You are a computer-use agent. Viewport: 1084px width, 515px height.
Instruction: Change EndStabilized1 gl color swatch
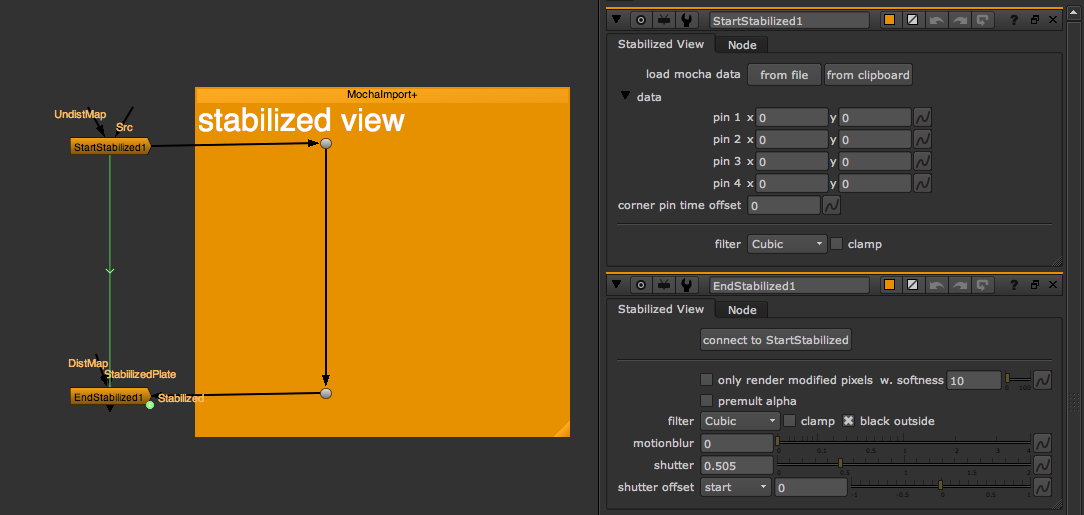coord(912,285)
